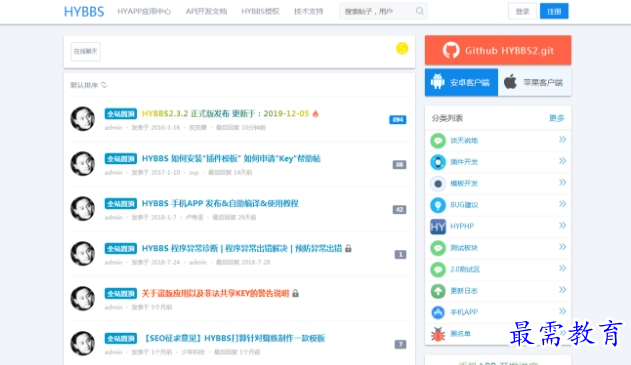Open post HYBBS 手机APP 发布
Image resolution: width=631 pixels, height=365 pixels.
click(x=220, y=204)
